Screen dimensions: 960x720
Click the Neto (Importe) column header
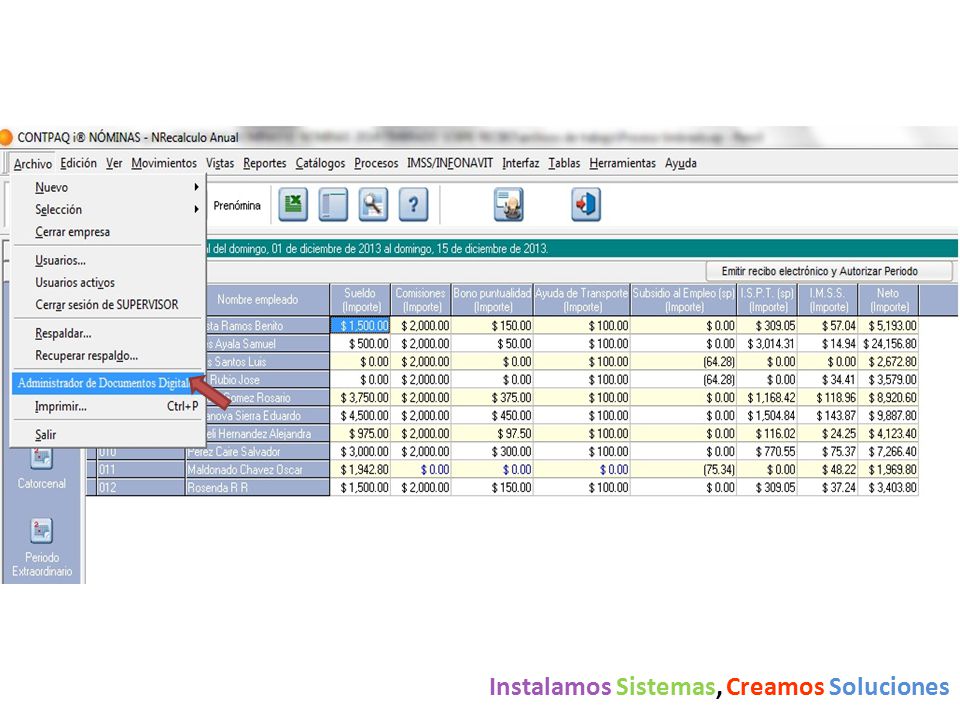pyautogui.click(x=888, y=300)
